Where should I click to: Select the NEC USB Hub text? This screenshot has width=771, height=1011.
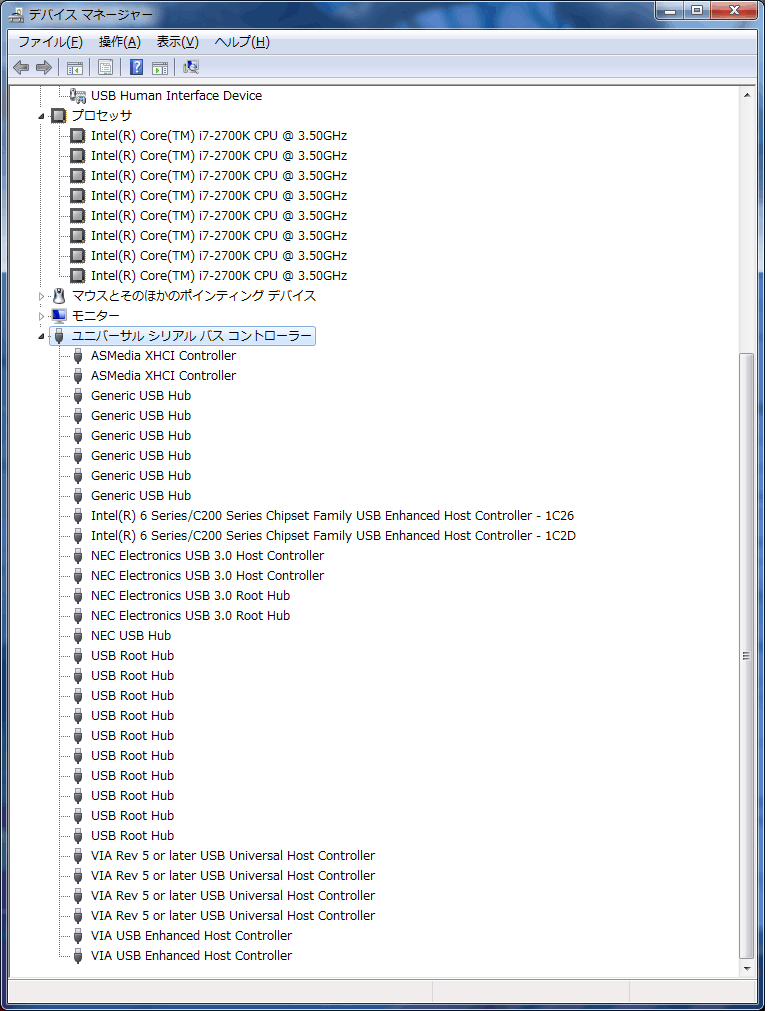coord(131,635)
